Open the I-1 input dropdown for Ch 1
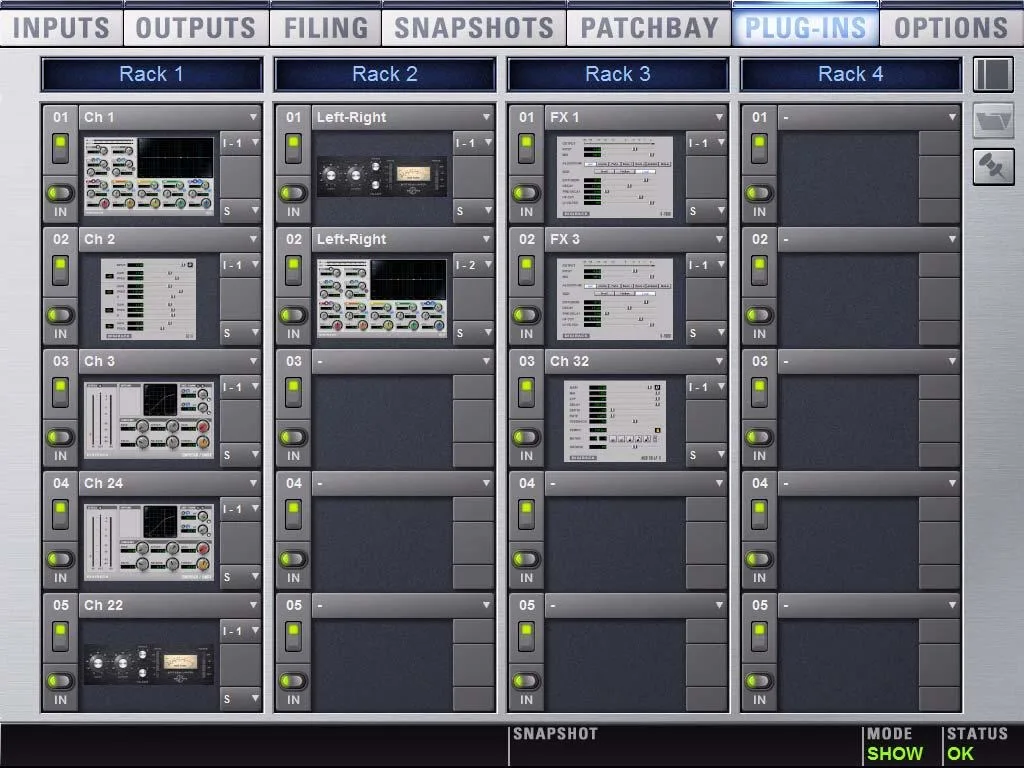 coord(240,143)
